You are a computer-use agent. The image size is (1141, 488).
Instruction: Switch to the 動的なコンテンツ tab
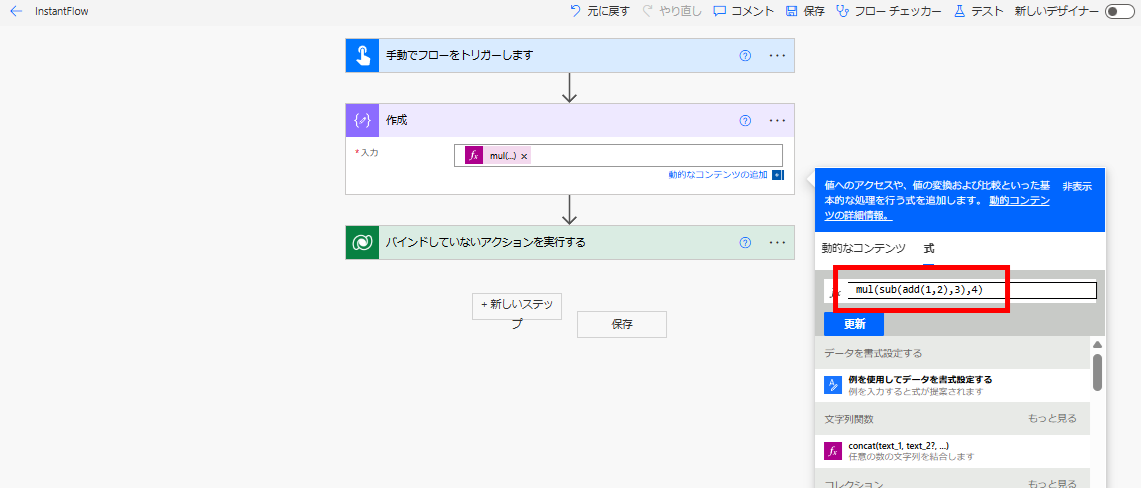(864, 248)
